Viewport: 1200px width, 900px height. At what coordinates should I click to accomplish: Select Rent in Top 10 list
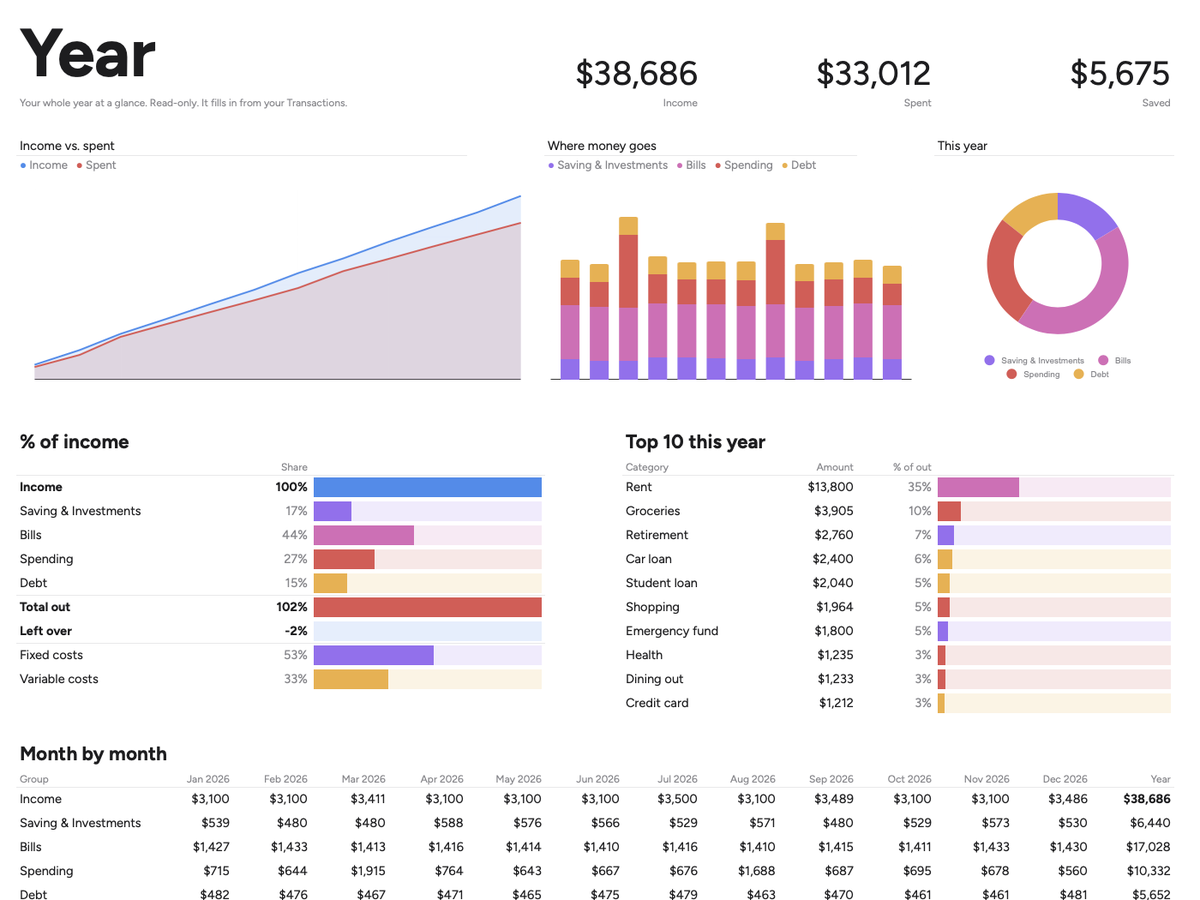click(639, 487)
